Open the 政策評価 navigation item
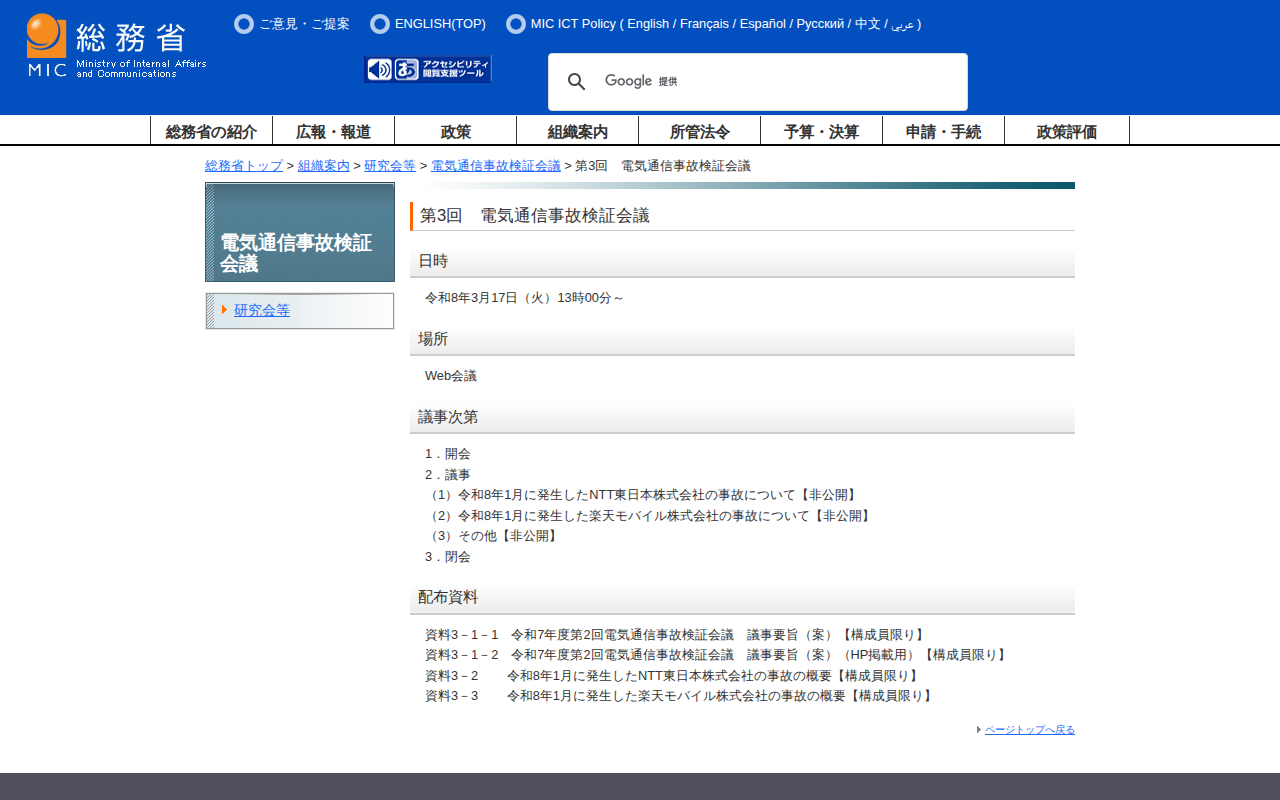This screenshot has height=800, width=1280. pyautogui.click(x=1066, y=131)
